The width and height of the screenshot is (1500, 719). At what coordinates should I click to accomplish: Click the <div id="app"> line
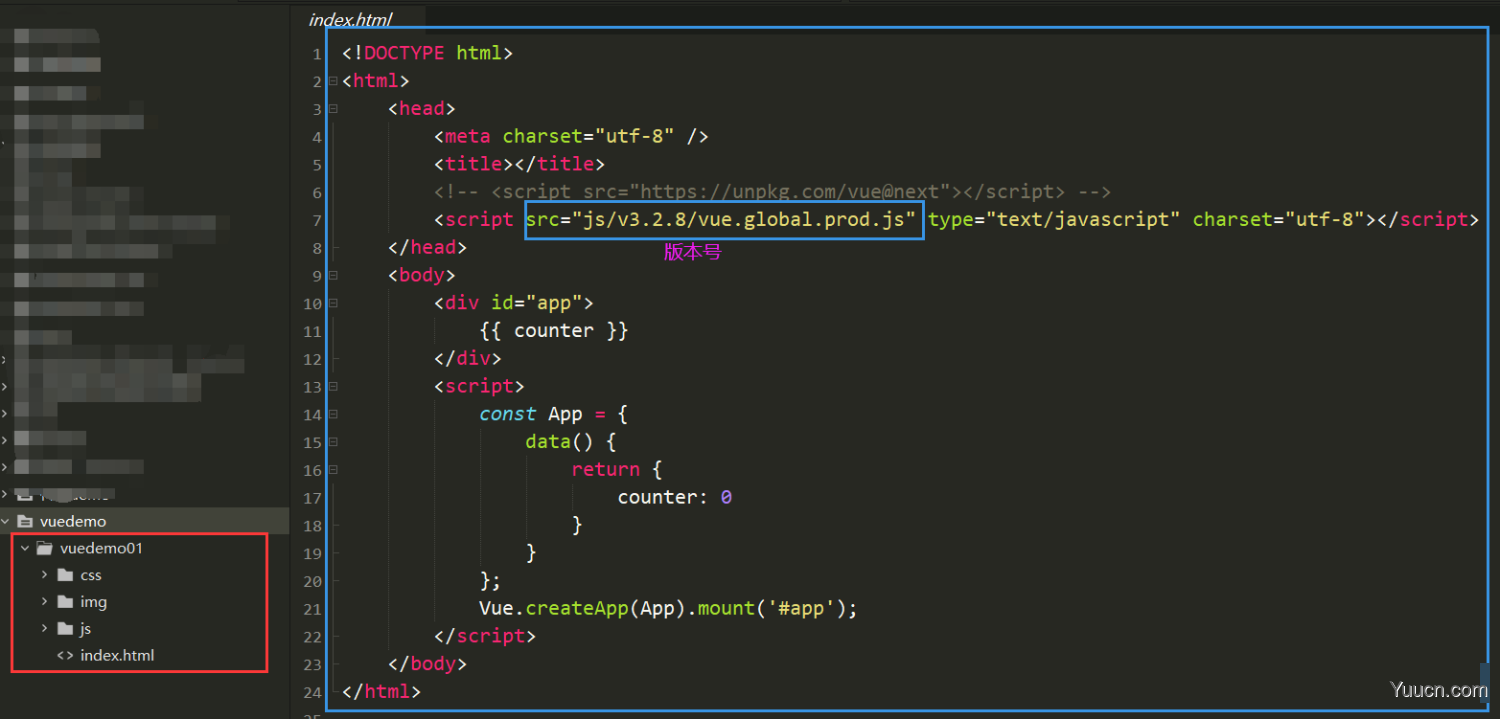point(513,303)
